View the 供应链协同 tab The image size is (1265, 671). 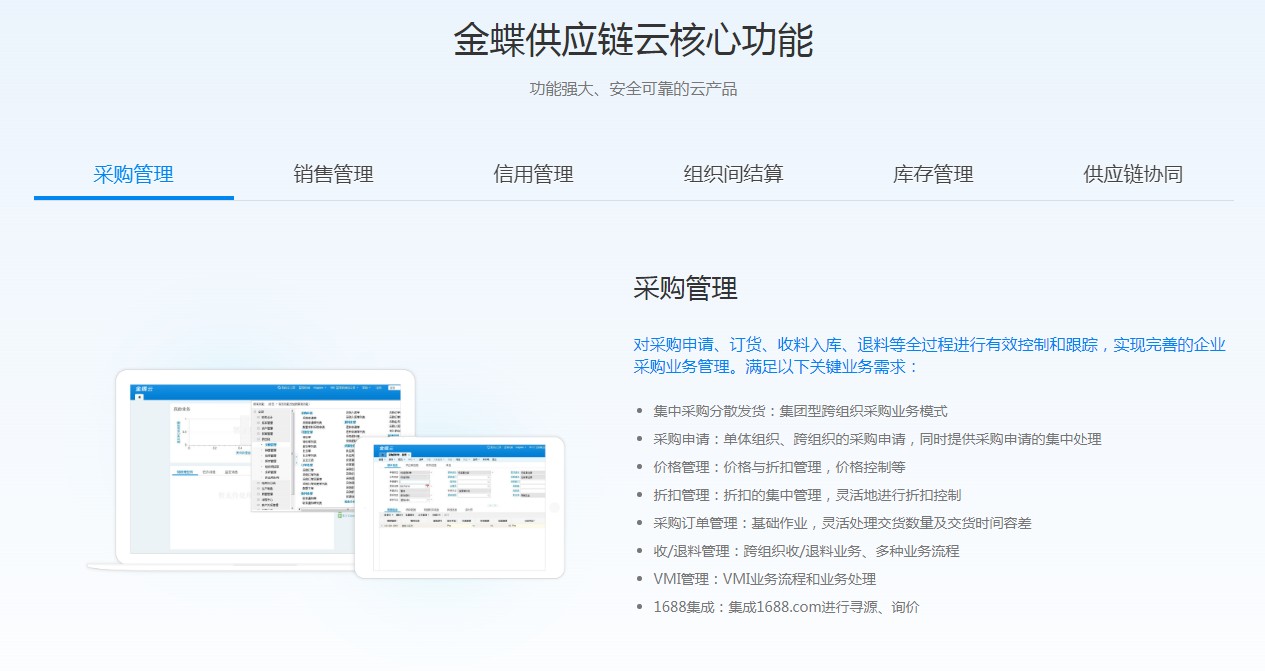[x=1133, y=174]
